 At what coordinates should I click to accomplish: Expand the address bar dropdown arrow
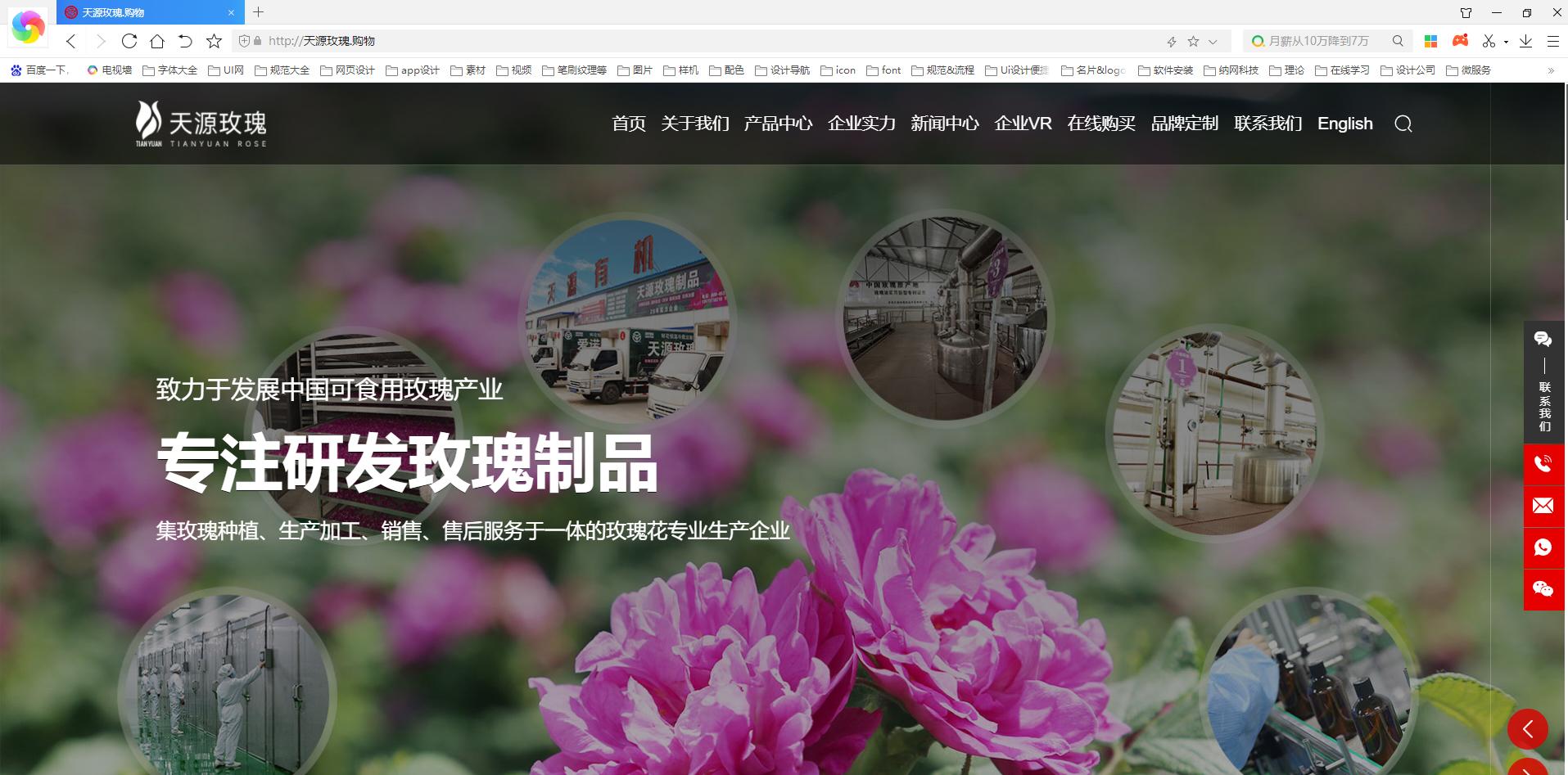(1213, 41)
